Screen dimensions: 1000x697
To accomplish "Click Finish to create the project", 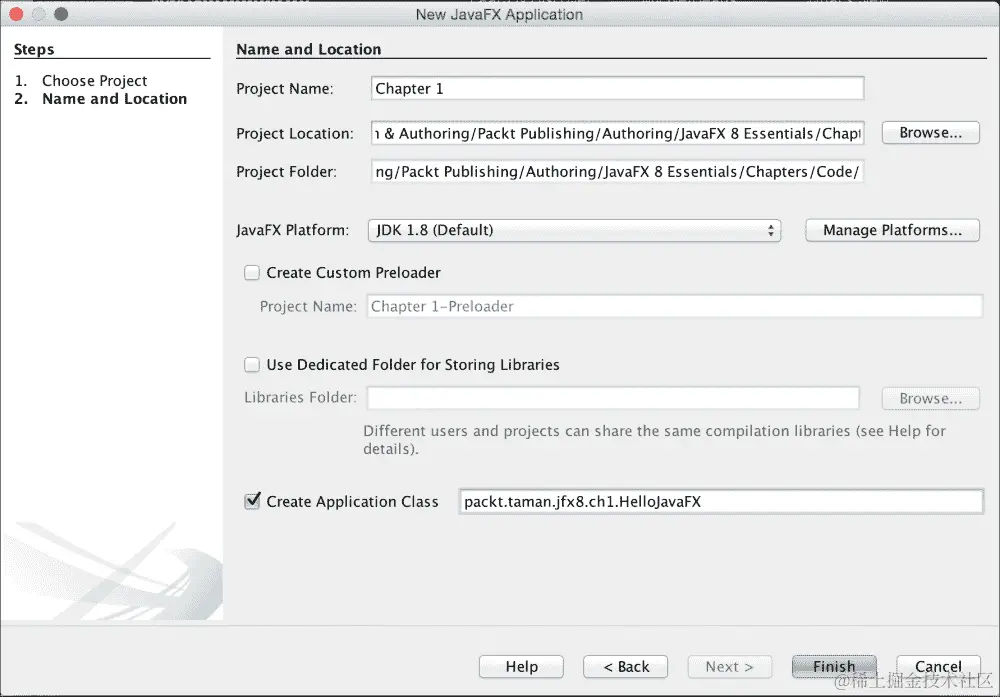I will 834,667.
